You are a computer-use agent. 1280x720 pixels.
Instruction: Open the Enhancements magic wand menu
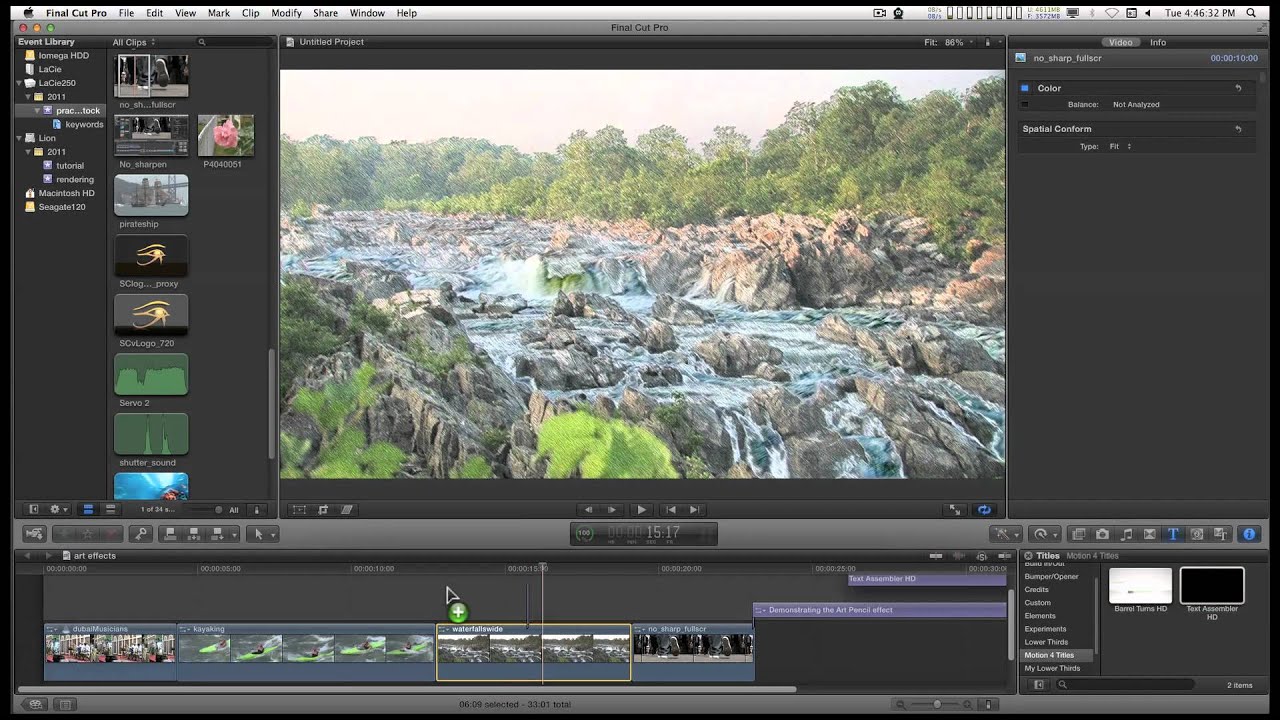pyautogui.click(x=1004, y=534)
